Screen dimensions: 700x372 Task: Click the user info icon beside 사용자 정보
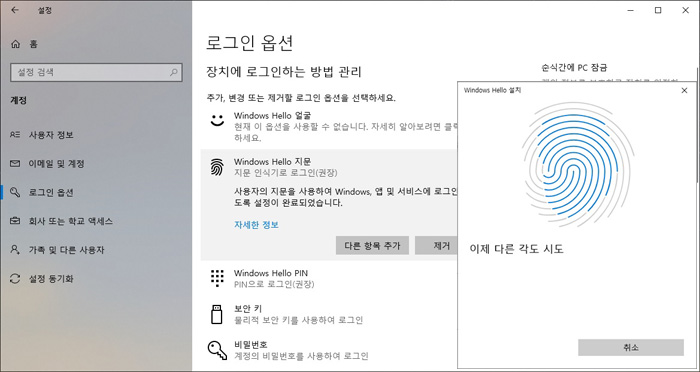pos(15,135)
